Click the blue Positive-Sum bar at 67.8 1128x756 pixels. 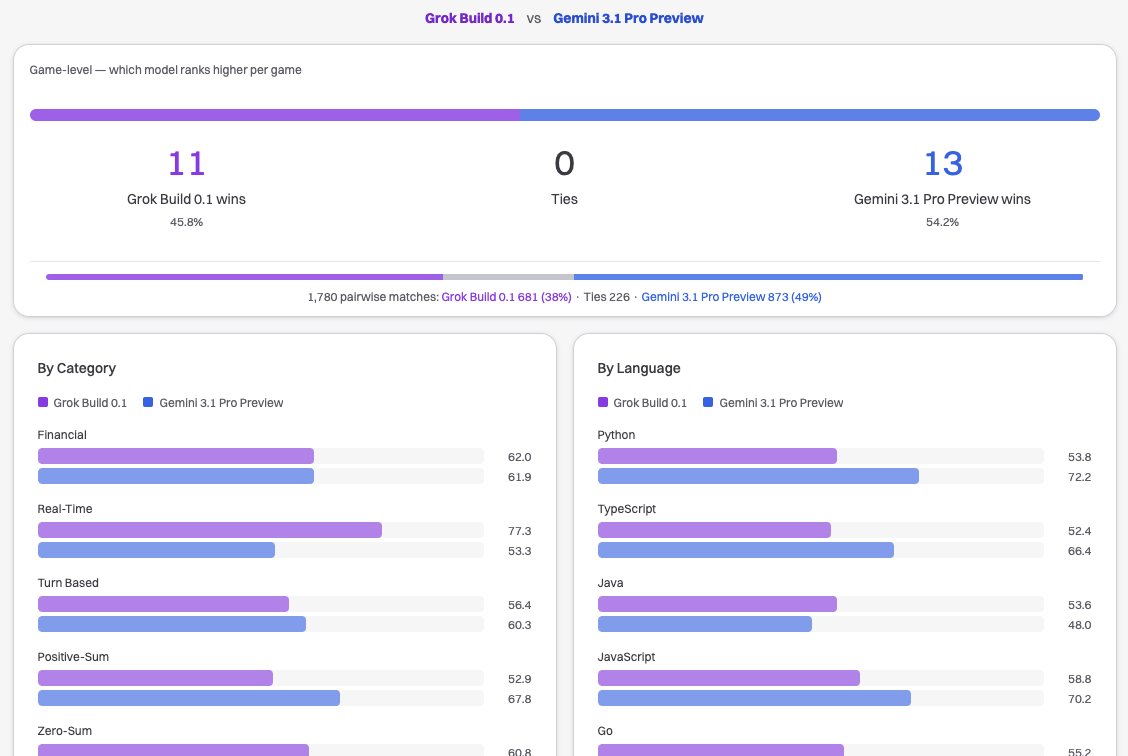pos(188,698)
